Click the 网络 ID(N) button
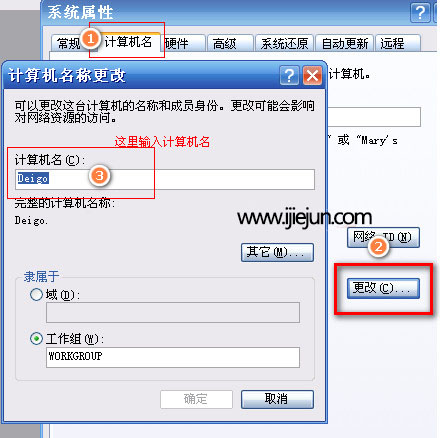 point(383,238)
